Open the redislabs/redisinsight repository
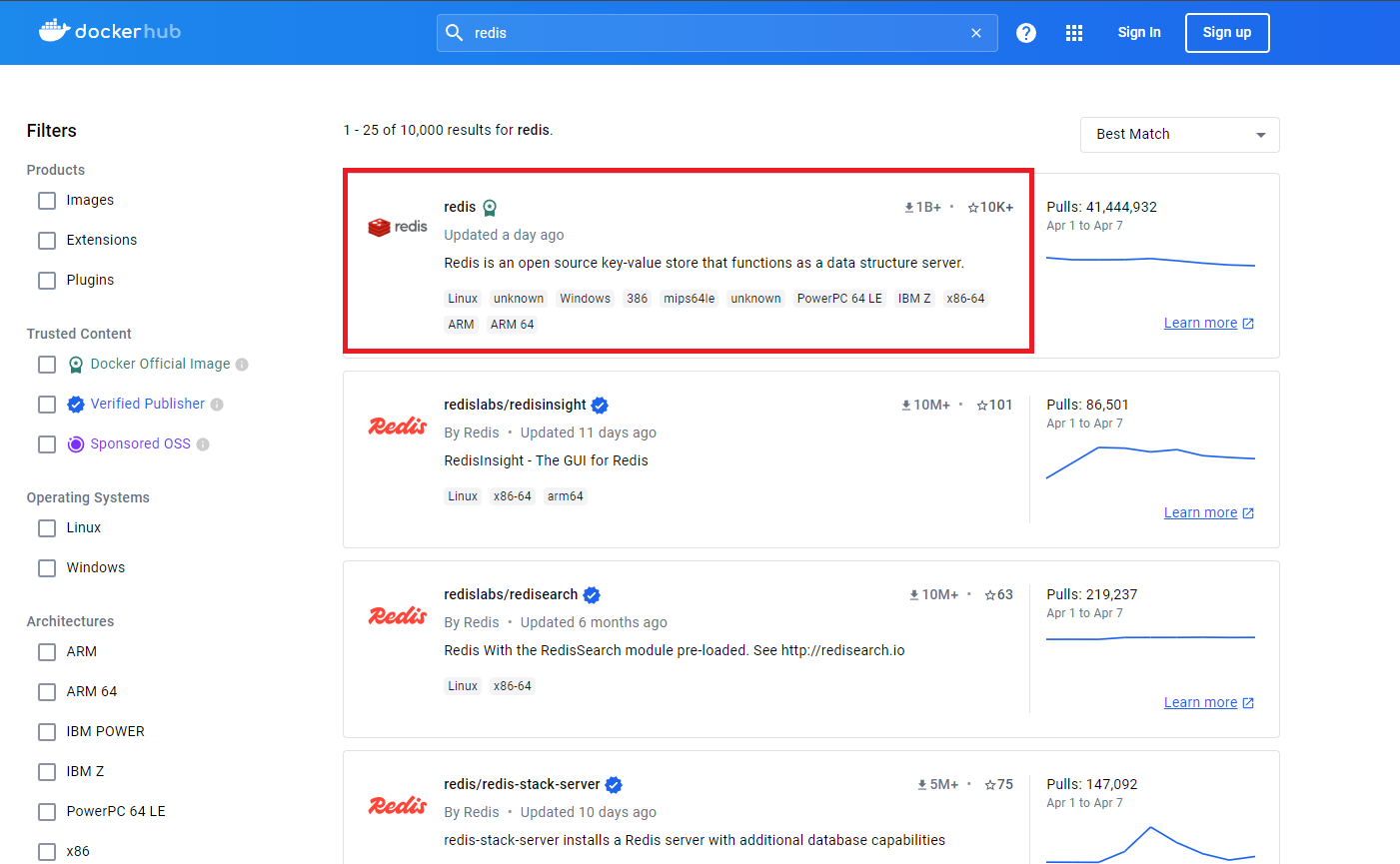 point(515,405)
